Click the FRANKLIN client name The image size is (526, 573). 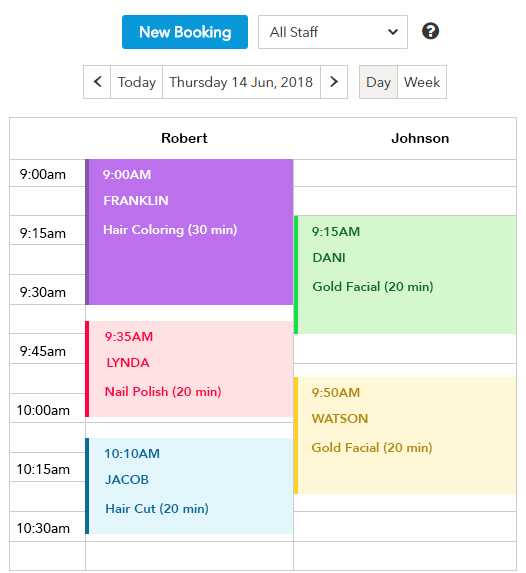click(x=136, y=201)
